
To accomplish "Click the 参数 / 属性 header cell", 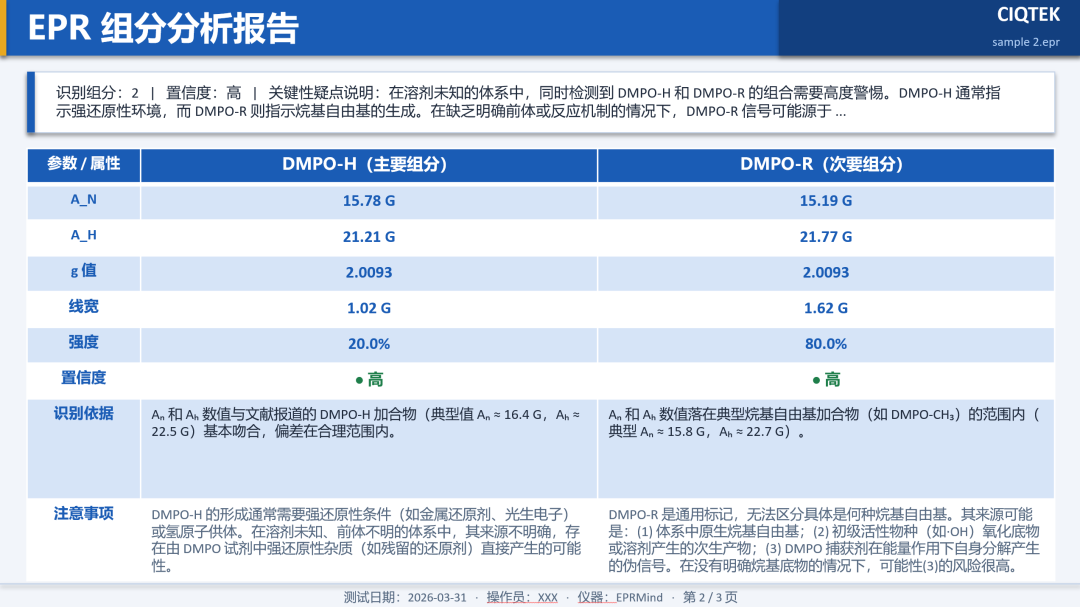I will pyautogui.click(x=84, y=165).
